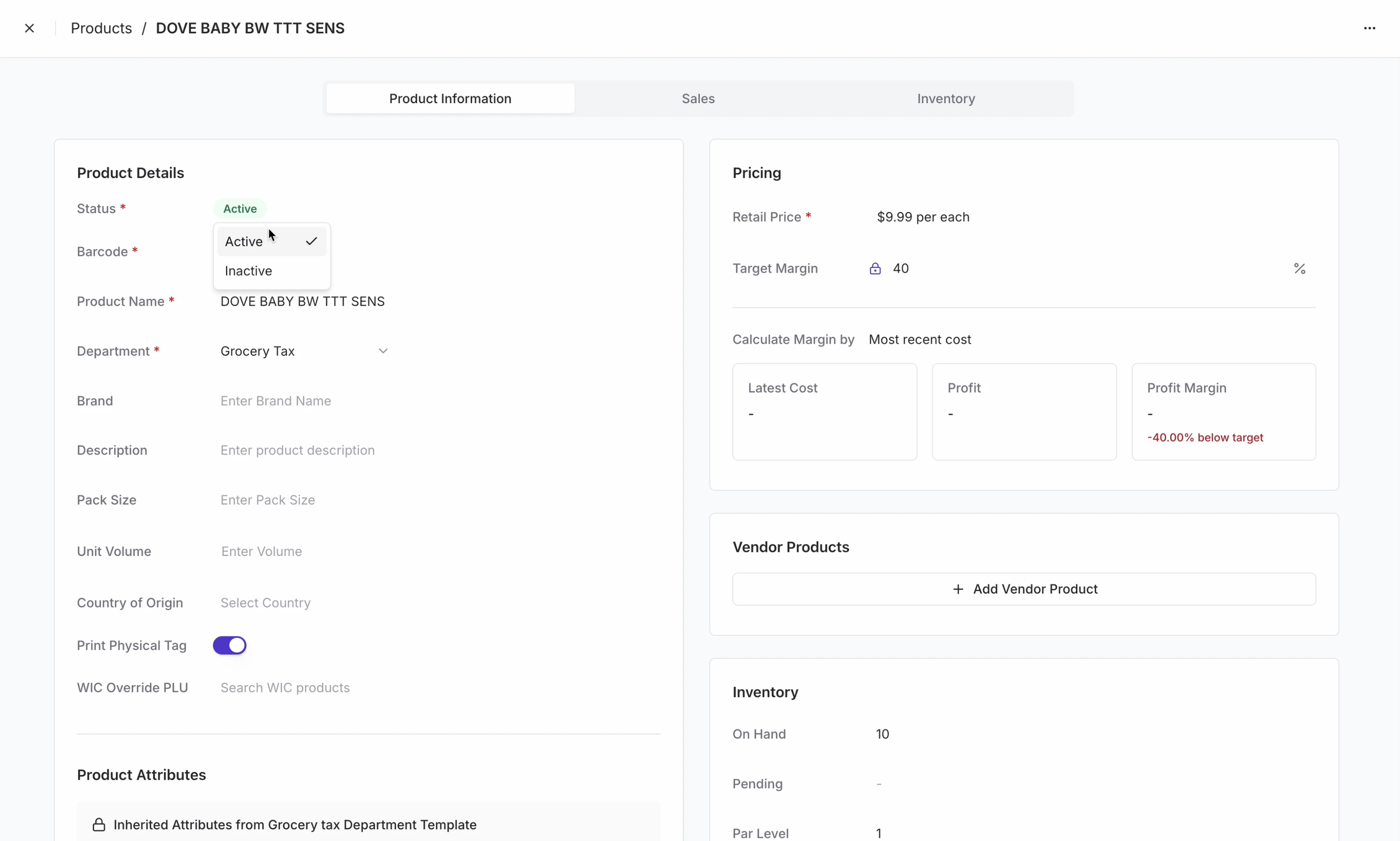Image resolution: width=1400 pixels, height=841 pixels.
Task: Click the lock icon beside Inherited Attributes
Action: pos(99,824)
